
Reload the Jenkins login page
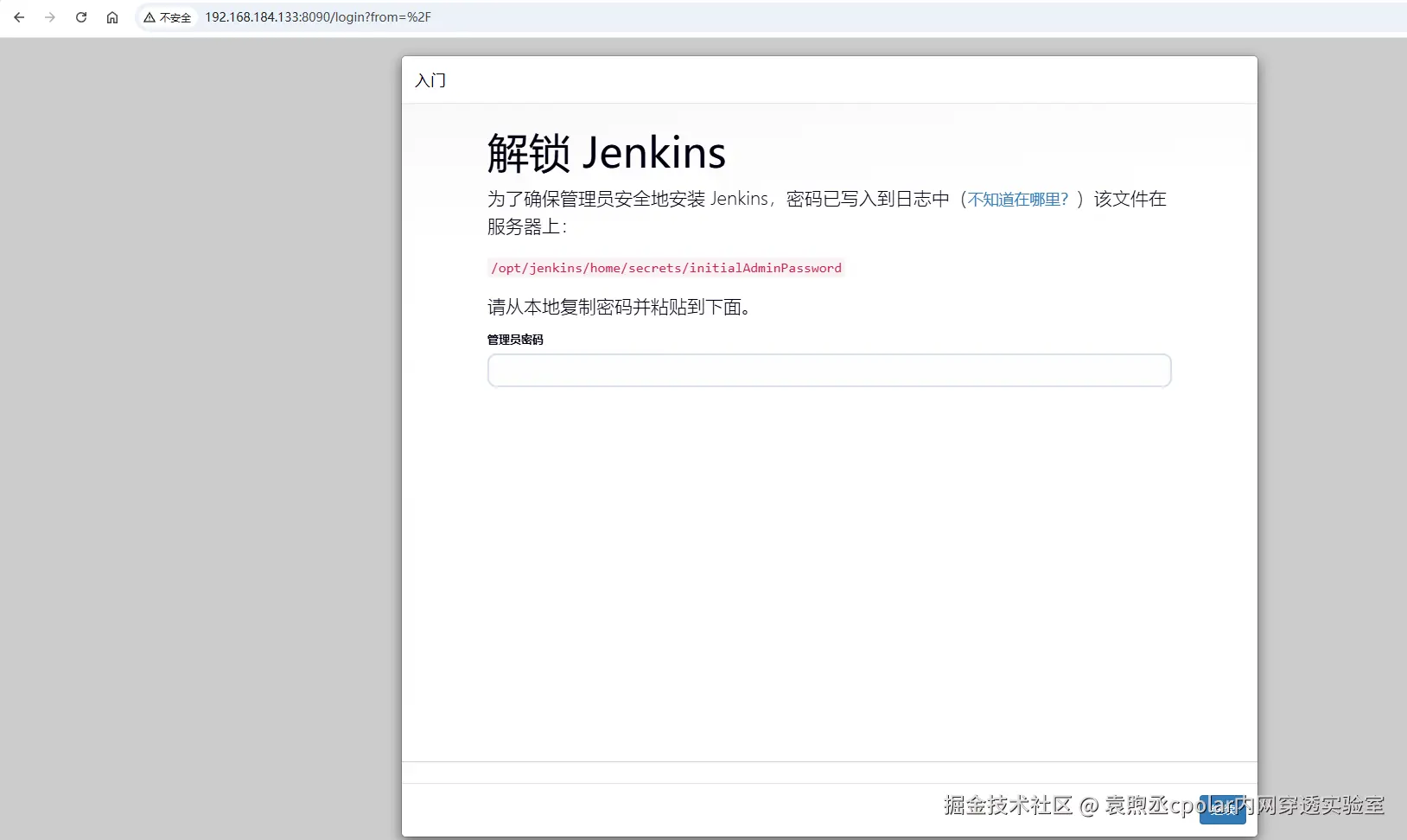pos(81,17)
